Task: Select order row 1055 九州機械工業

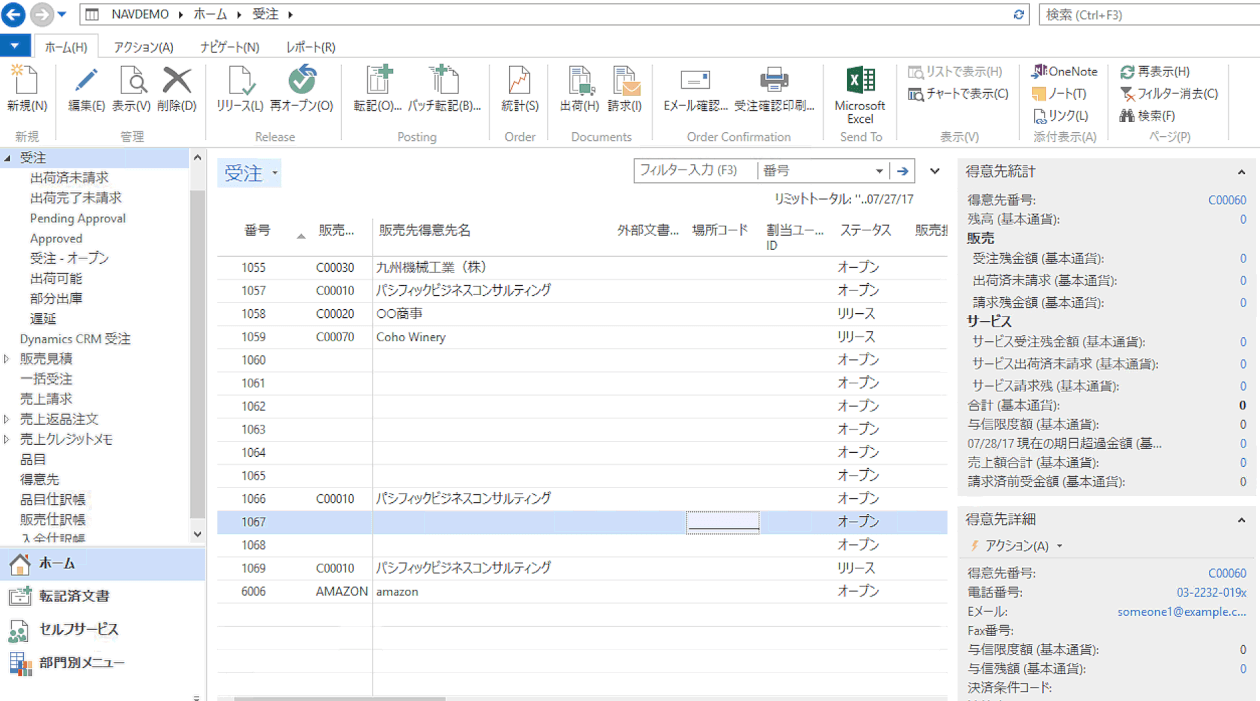Action: click(582, 268)
